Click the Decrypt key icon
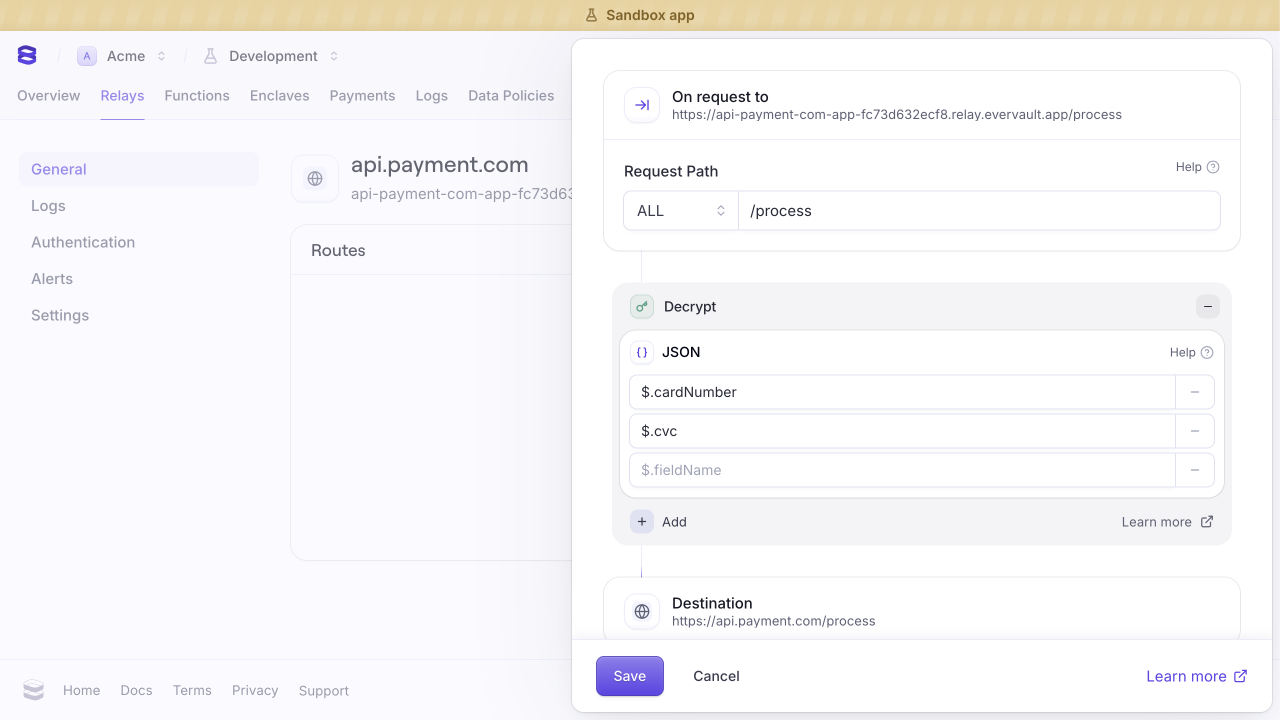Image resolution: width=1280 pixels, height=720 pixels. click(x=642, y=307)
